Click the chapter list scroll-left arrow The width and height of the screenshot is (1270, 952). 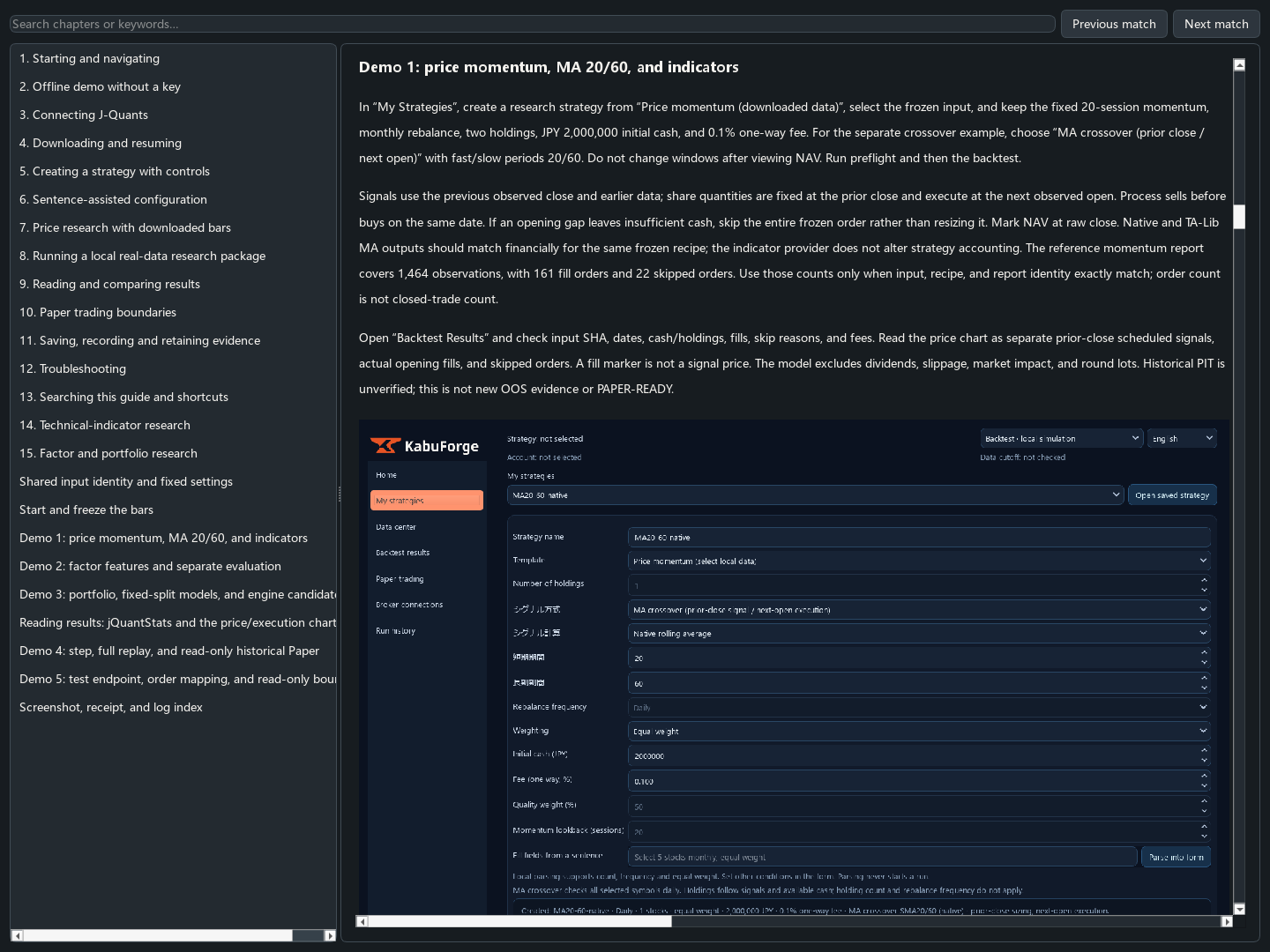(x=17, y=935)
